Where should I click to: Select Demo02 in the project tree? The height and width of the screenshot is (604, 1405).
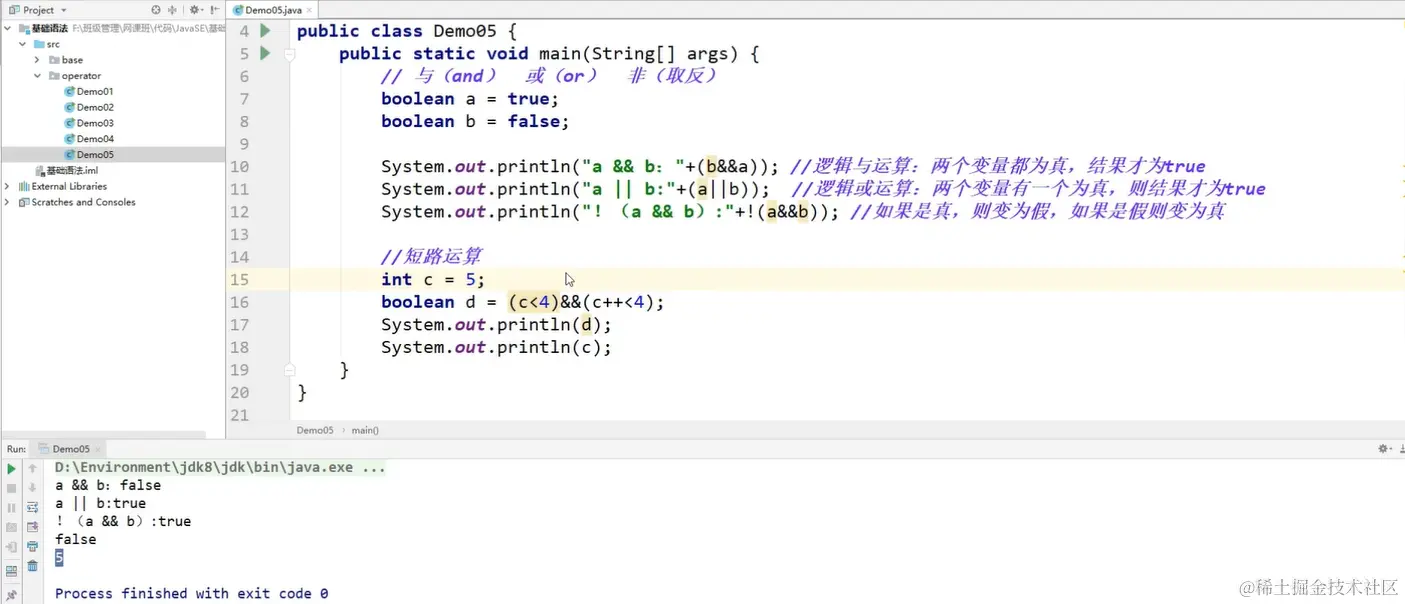[x=89, y=107]
